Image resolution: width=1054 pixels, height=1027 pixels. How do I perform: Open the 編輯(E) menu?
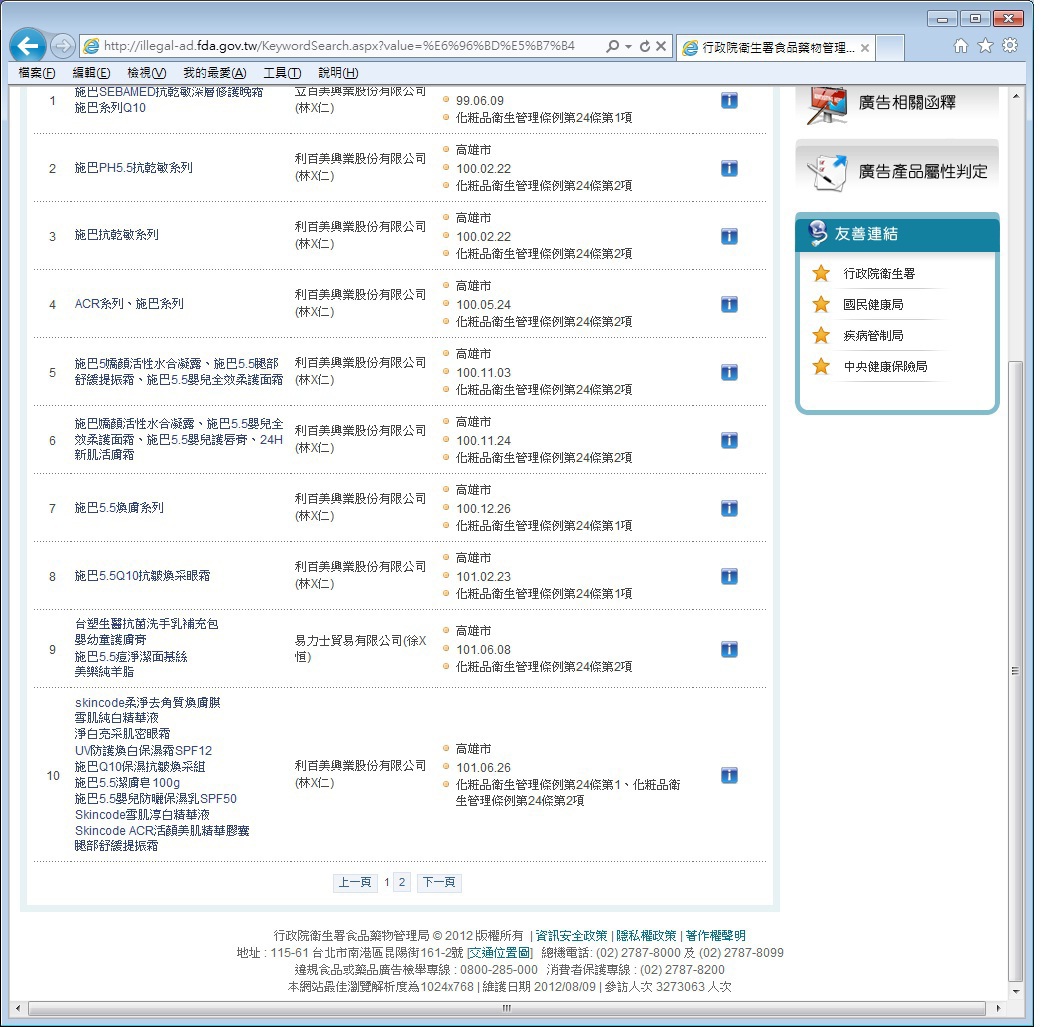(91, 73)
